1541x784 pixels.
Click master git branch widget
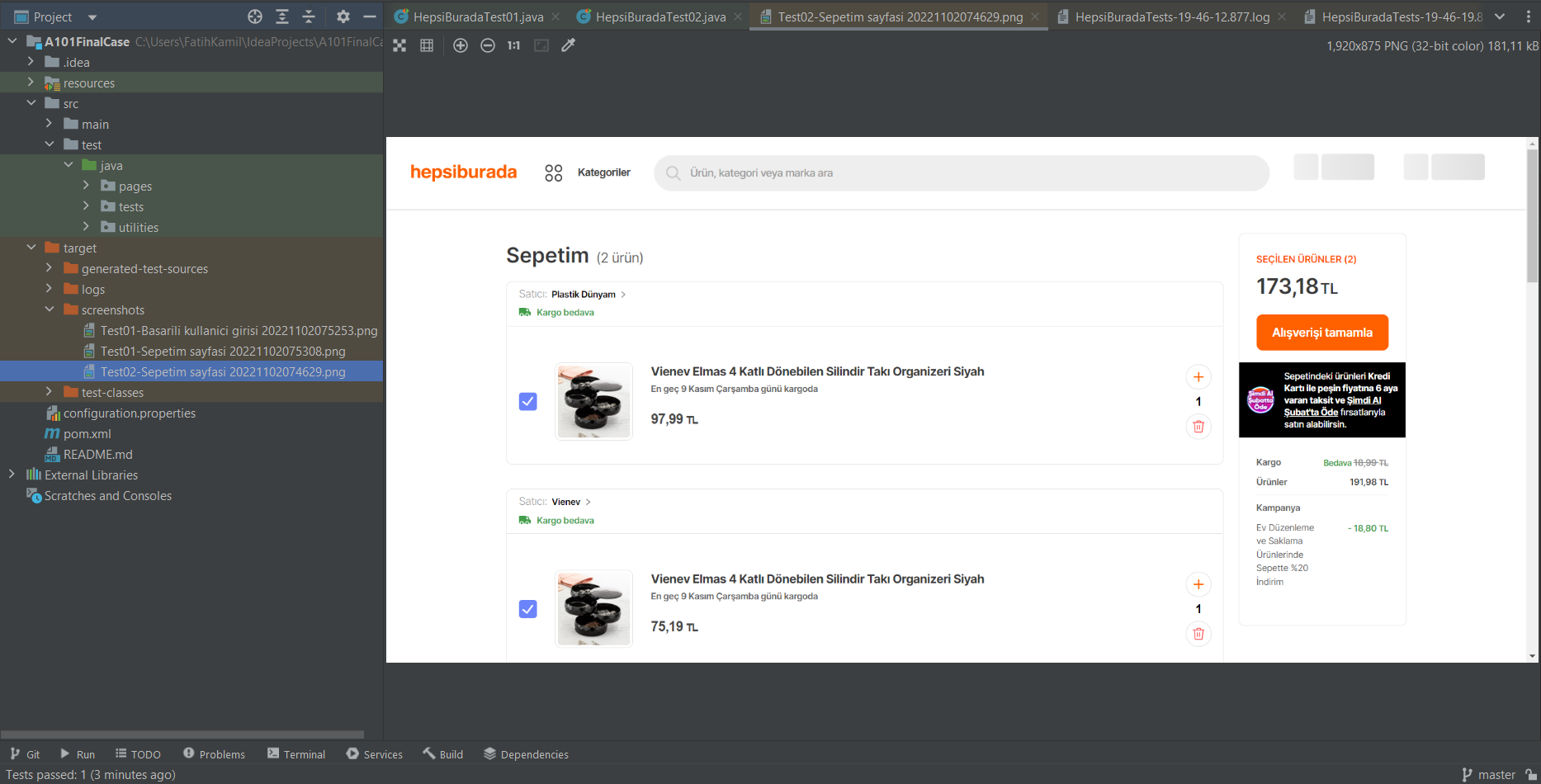[x=1489, y=774]
